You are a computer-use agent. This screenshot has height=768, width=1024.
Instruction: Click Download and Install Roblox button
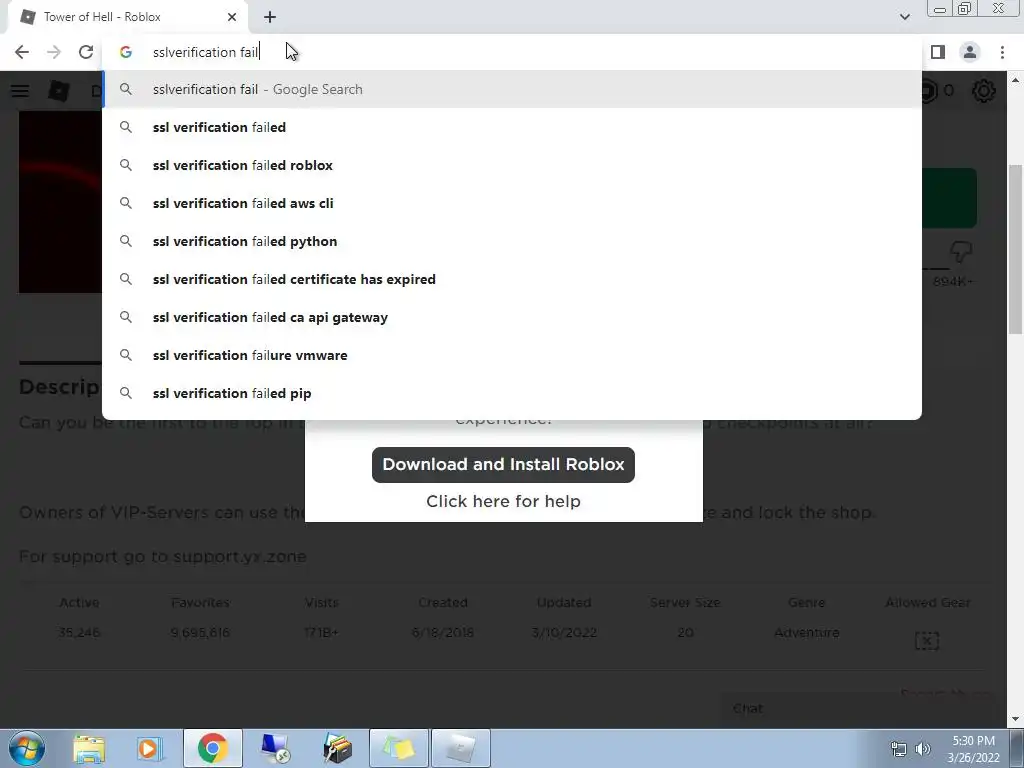pos(503,465)
